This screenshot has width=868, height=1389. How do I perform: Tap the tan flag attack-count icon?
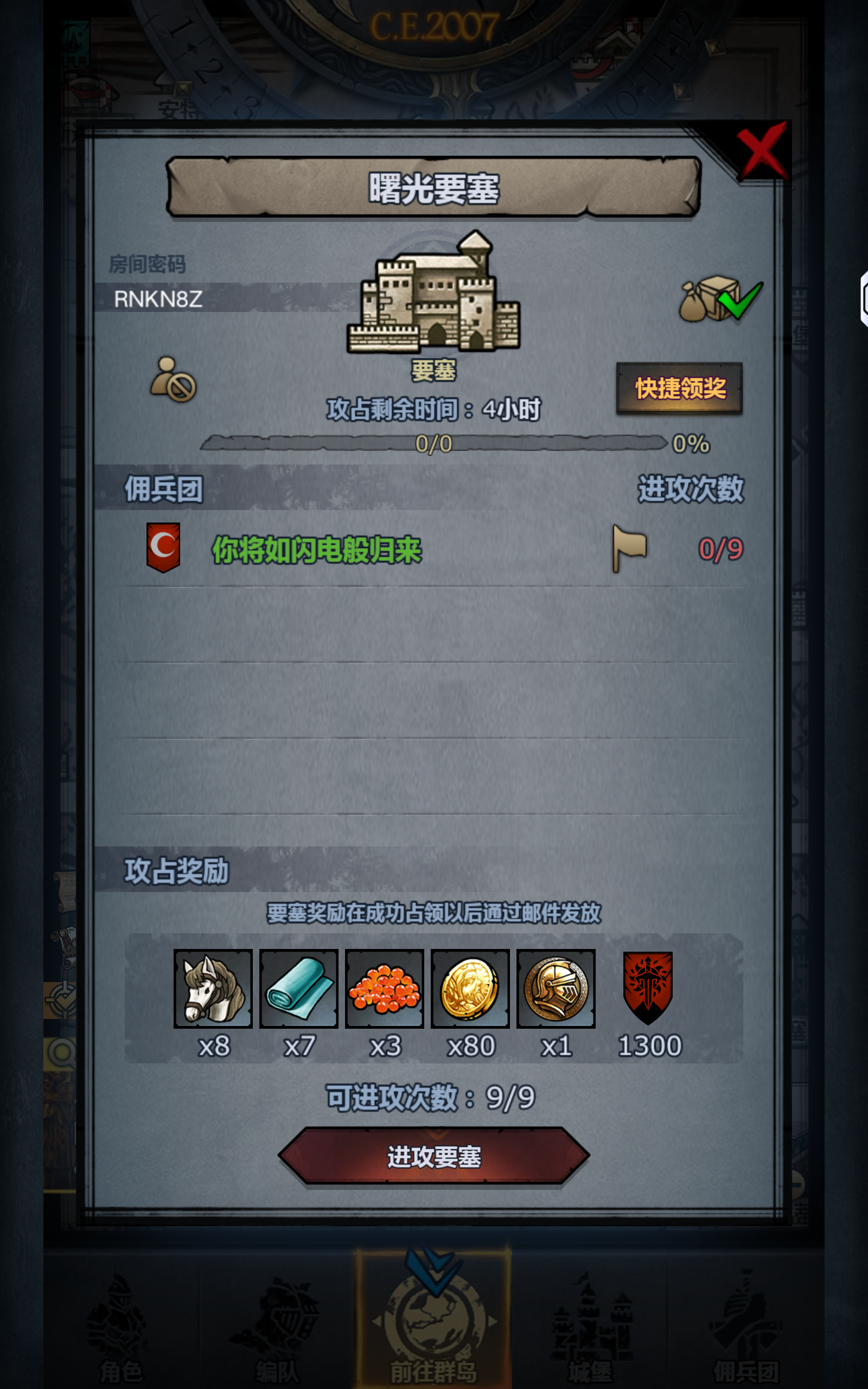pyautogui.click(x=629, y=548)
